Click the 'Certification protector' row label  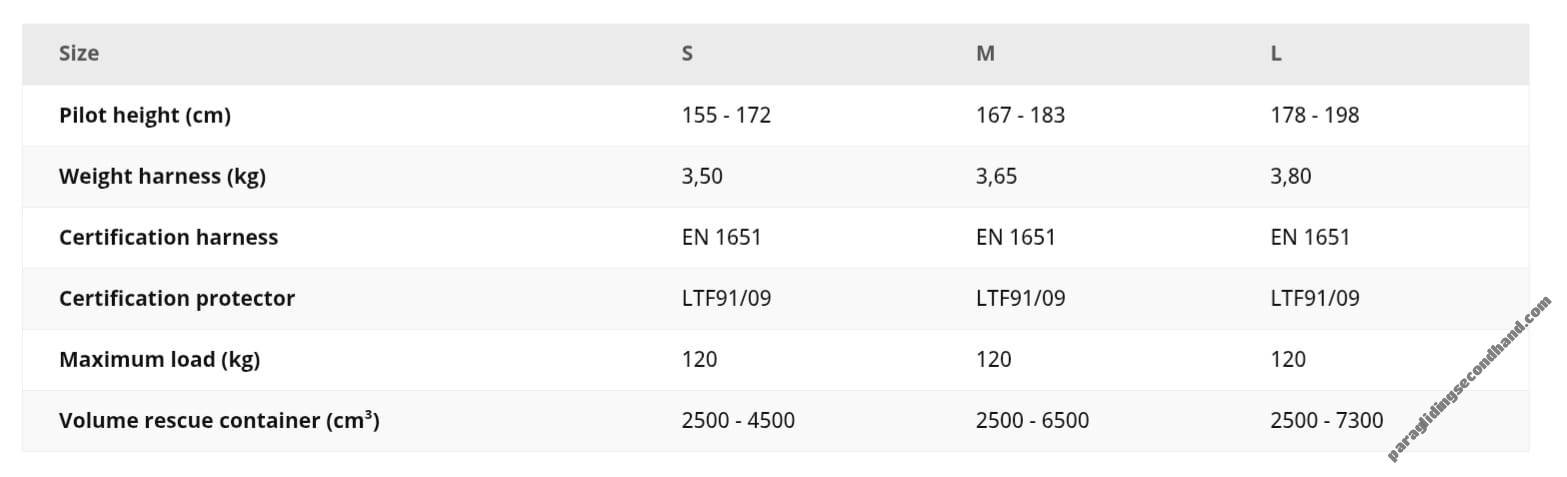(177, 298)
